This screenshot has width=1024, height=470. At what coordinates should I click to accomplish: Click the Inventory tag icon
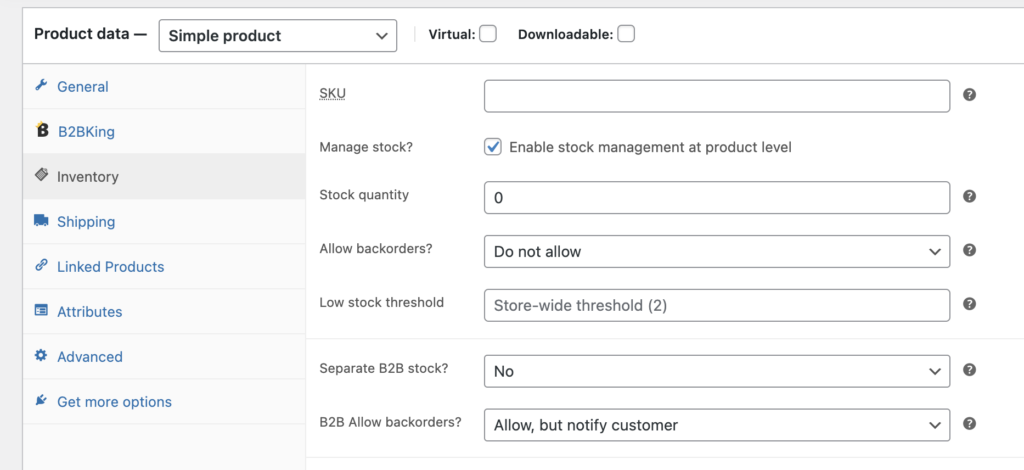click(x=41, y=175)
